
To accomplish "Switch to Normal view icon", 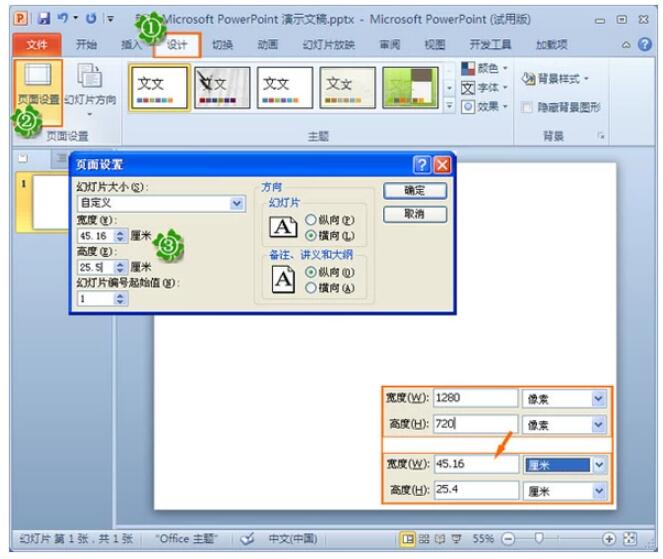I will pyautogui.click(x=408, y=538).
